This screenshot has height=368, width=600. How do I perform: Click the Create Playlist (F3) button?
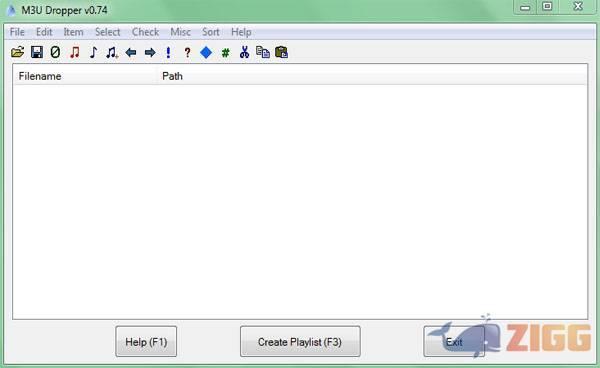tap(300, 342)
